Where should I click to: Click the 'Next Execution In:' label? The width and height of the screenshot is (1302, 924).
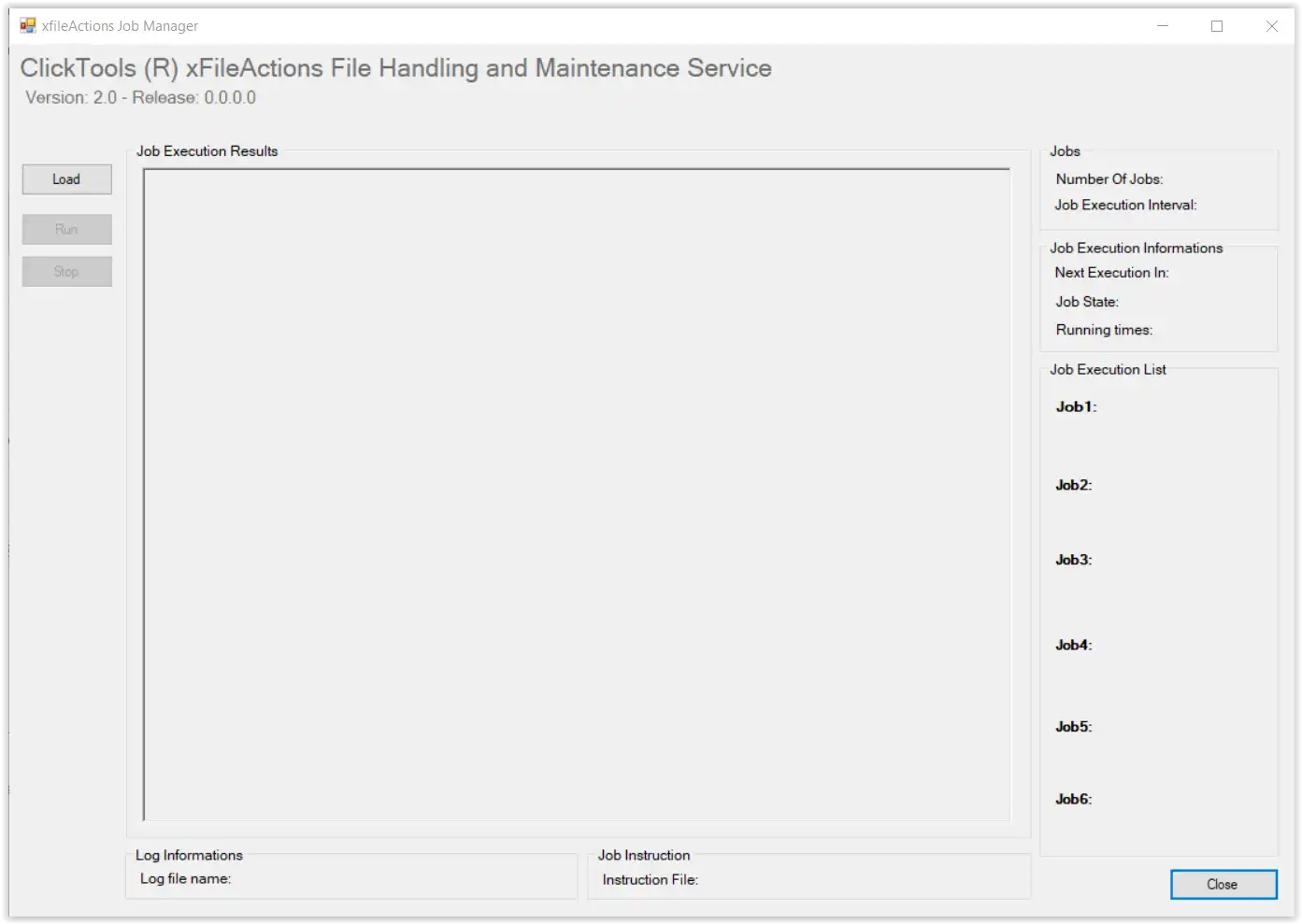tap(1111, 273)
